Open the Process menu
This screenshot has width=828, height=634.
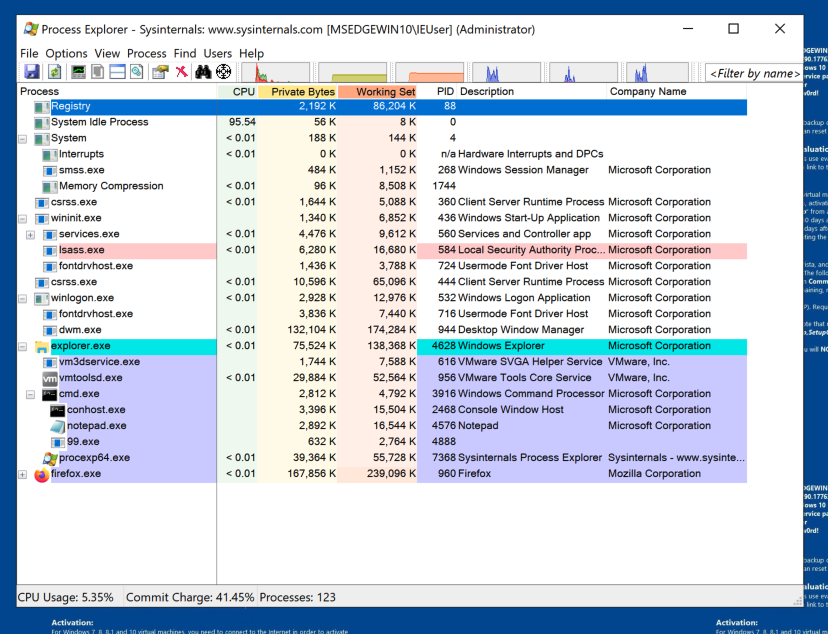pyautogui.click(x=146, y=53)
